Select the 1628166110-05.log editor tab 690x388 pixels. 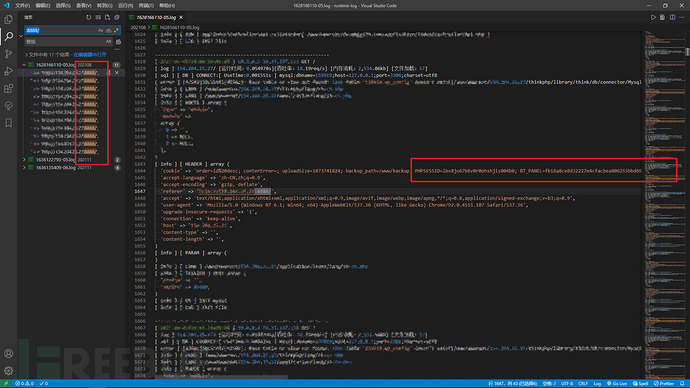tap(156, 18)
